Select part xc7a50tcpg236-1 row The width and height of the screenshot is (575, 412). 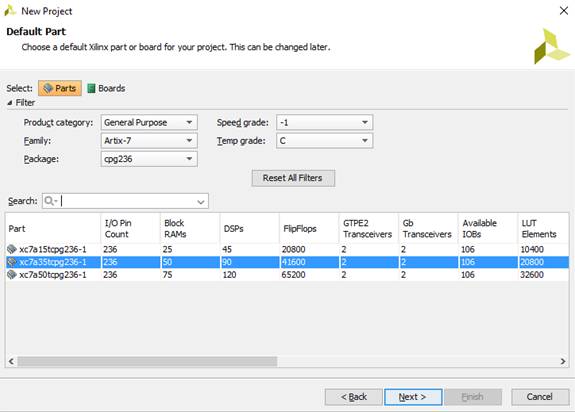pos(287,275)
